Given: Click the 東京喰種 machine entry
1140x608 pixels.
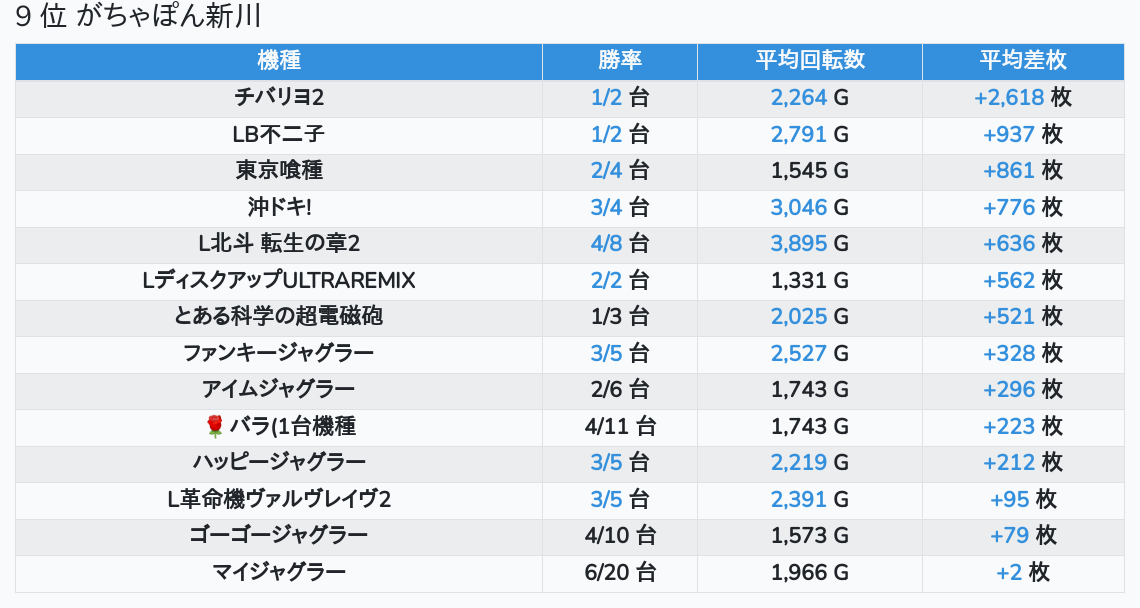Looking at the screenshot, I should coord(279,171).
